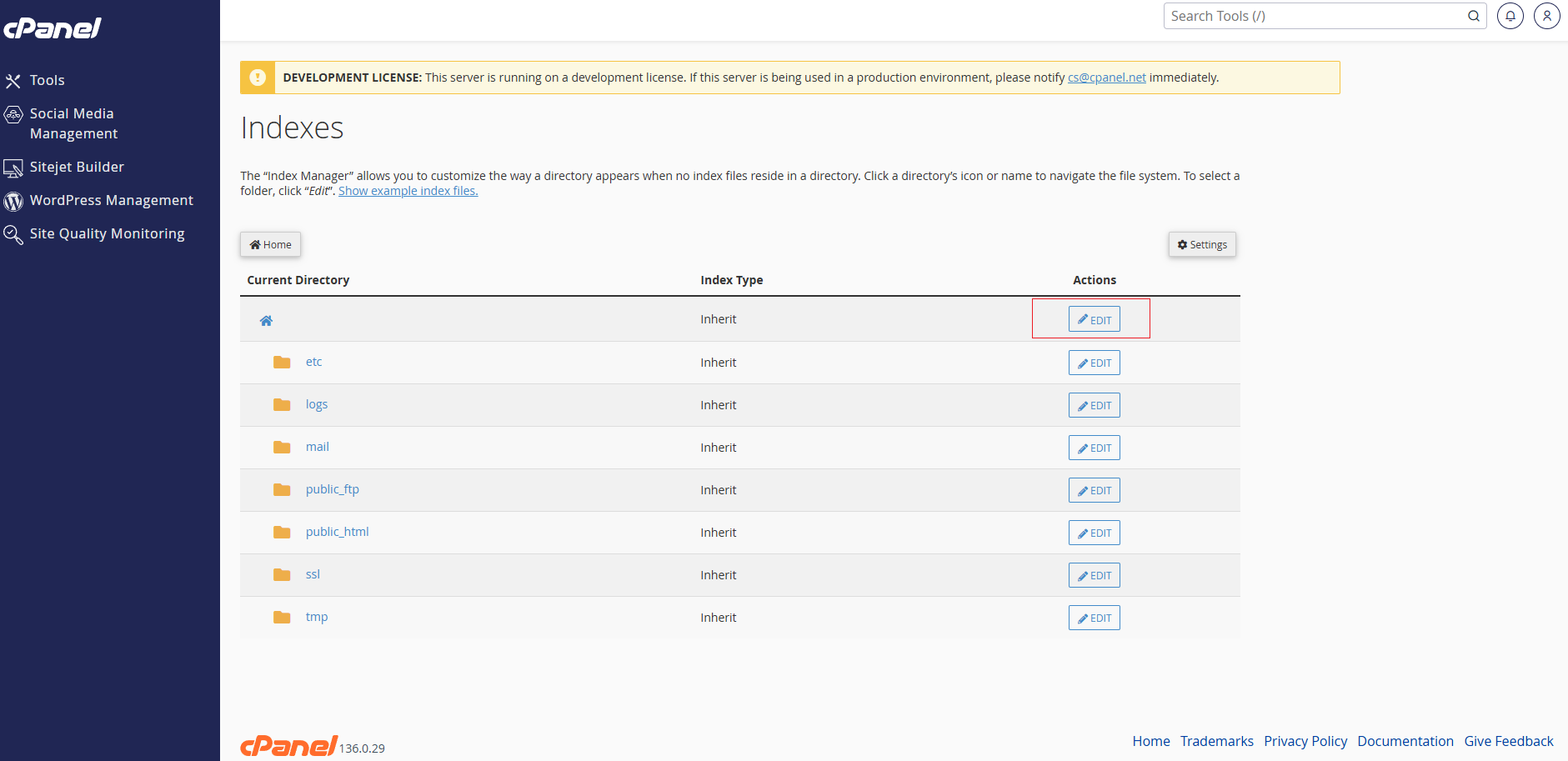Navigate into the logs directory
Screen dimensions: 1568x761
click(x=317, y=404)
